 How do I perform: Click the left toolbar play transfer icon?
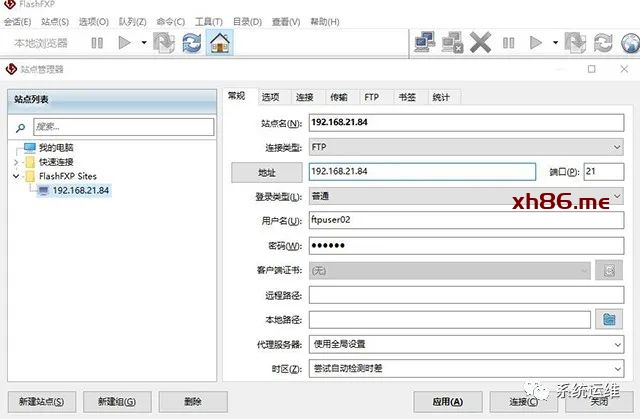click(125, 43)
